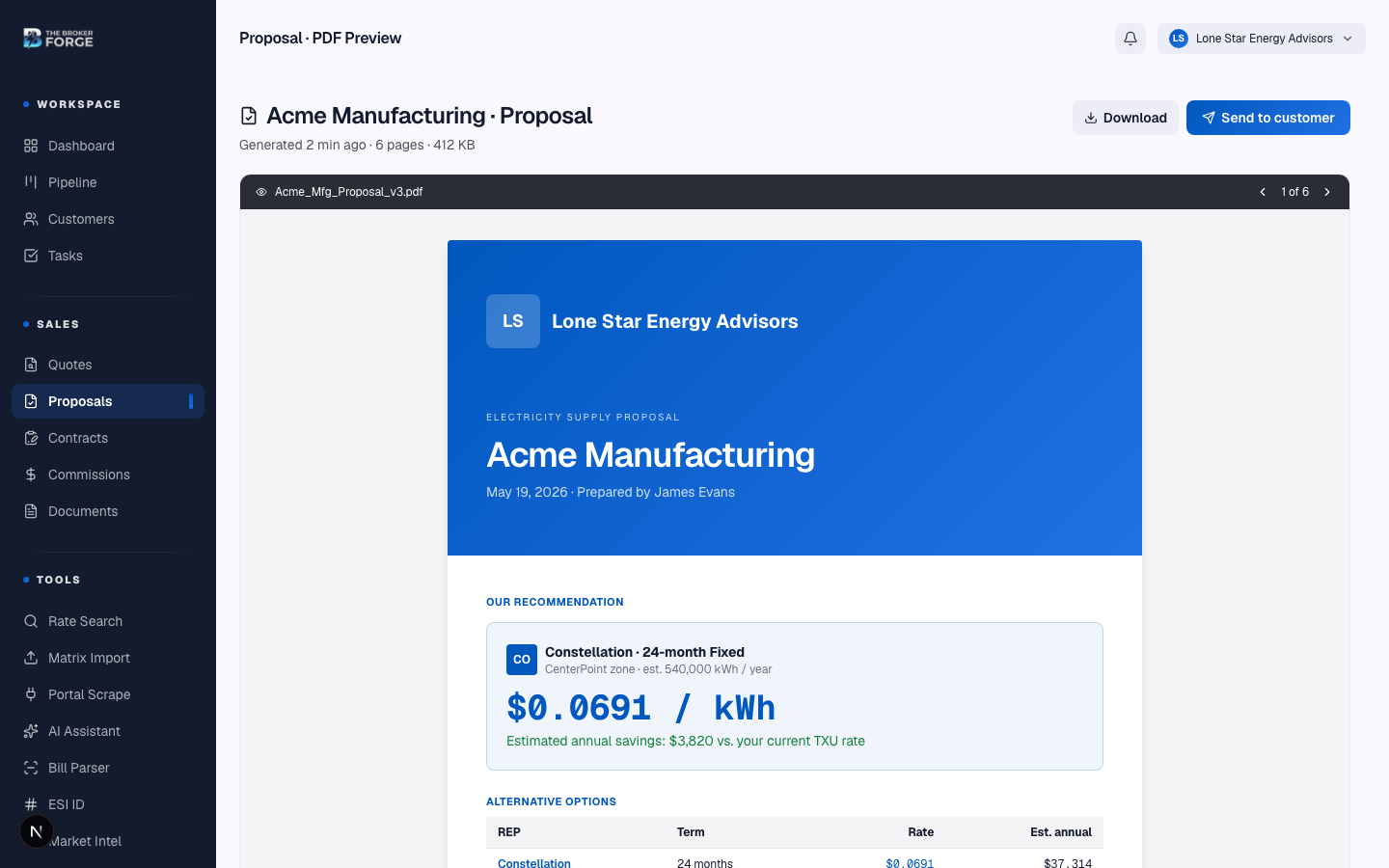The height and width of the screenshot is (868, 1389).
Task: Open the notifications bell
Action: click(1130, 39)
